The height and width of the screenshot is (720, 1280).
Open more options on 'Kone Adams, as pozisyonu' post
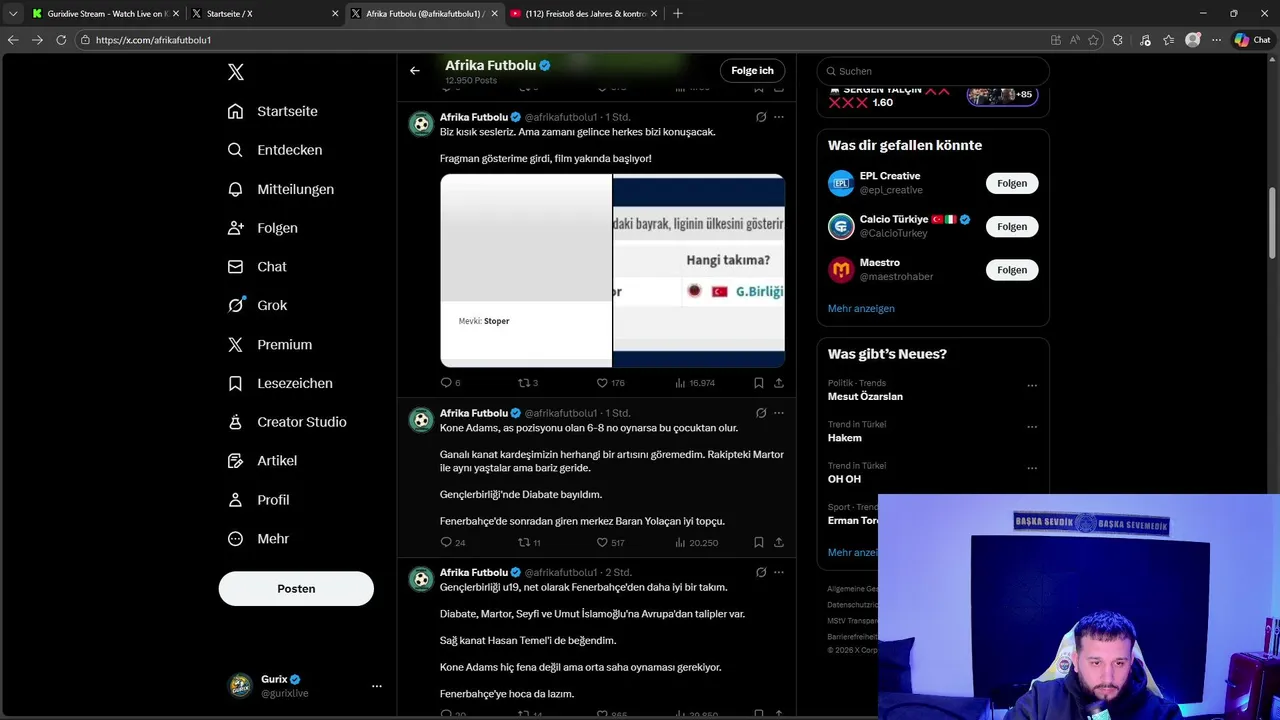[x=779, y=413]
